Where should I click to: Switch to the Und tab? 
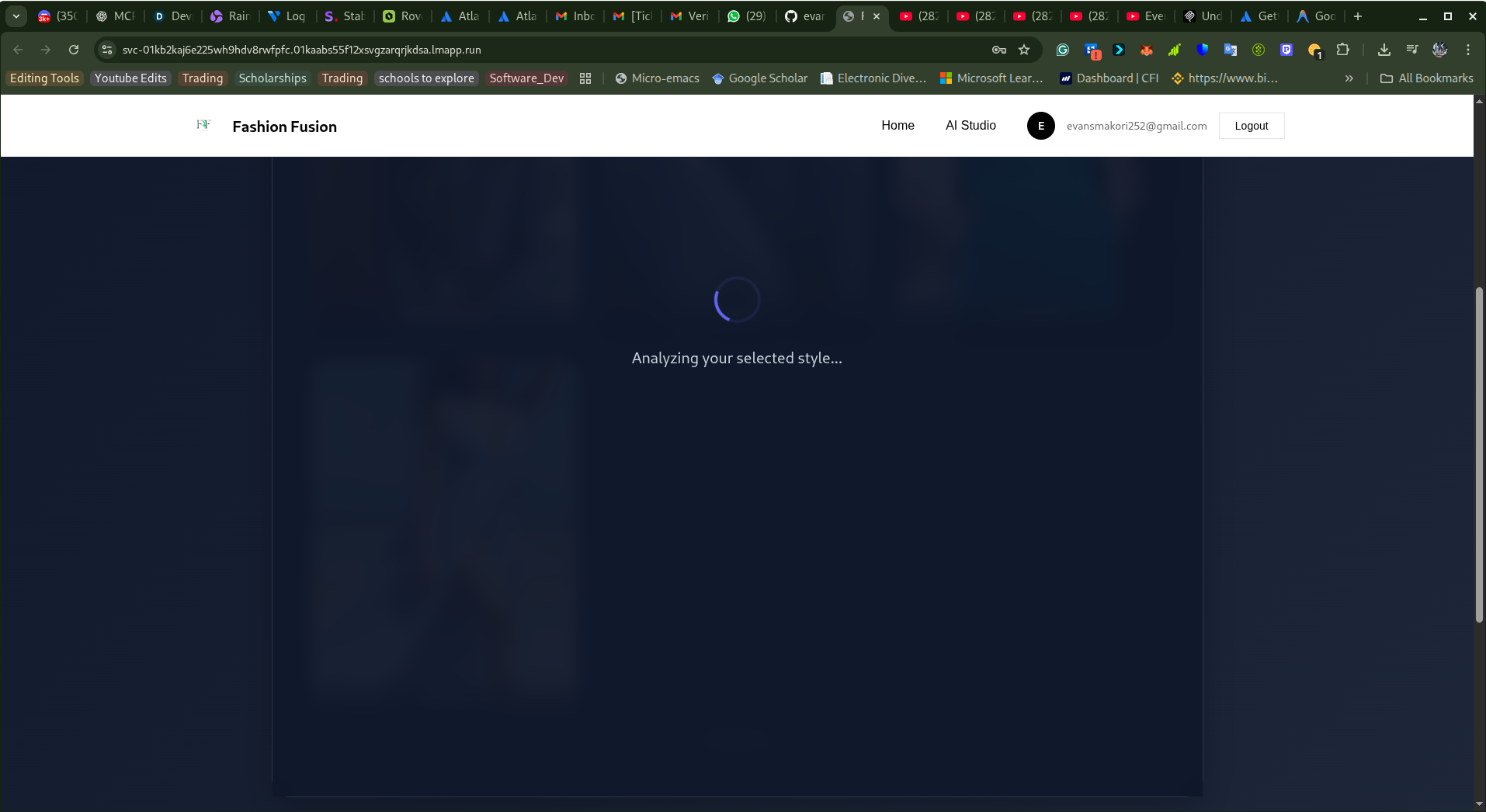(x=1203, y=16)
